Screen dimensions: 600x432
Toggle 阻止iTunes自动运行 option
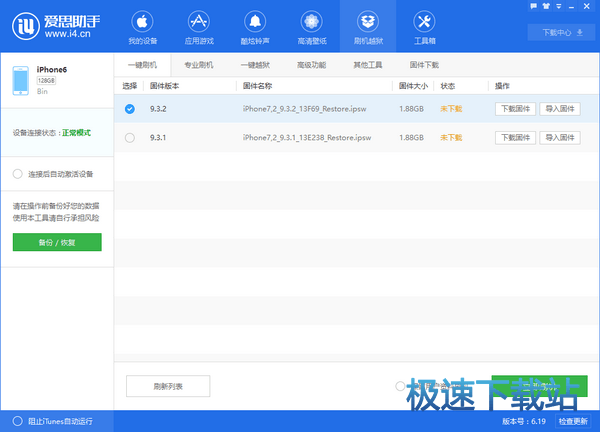18,421
